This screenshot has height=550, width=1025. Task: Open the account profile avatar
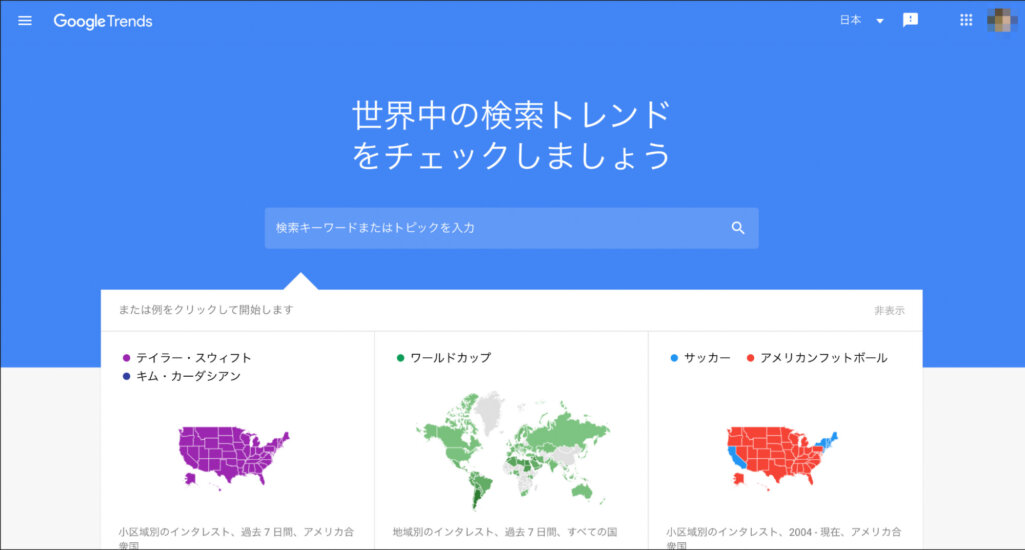click(1001, 20)
